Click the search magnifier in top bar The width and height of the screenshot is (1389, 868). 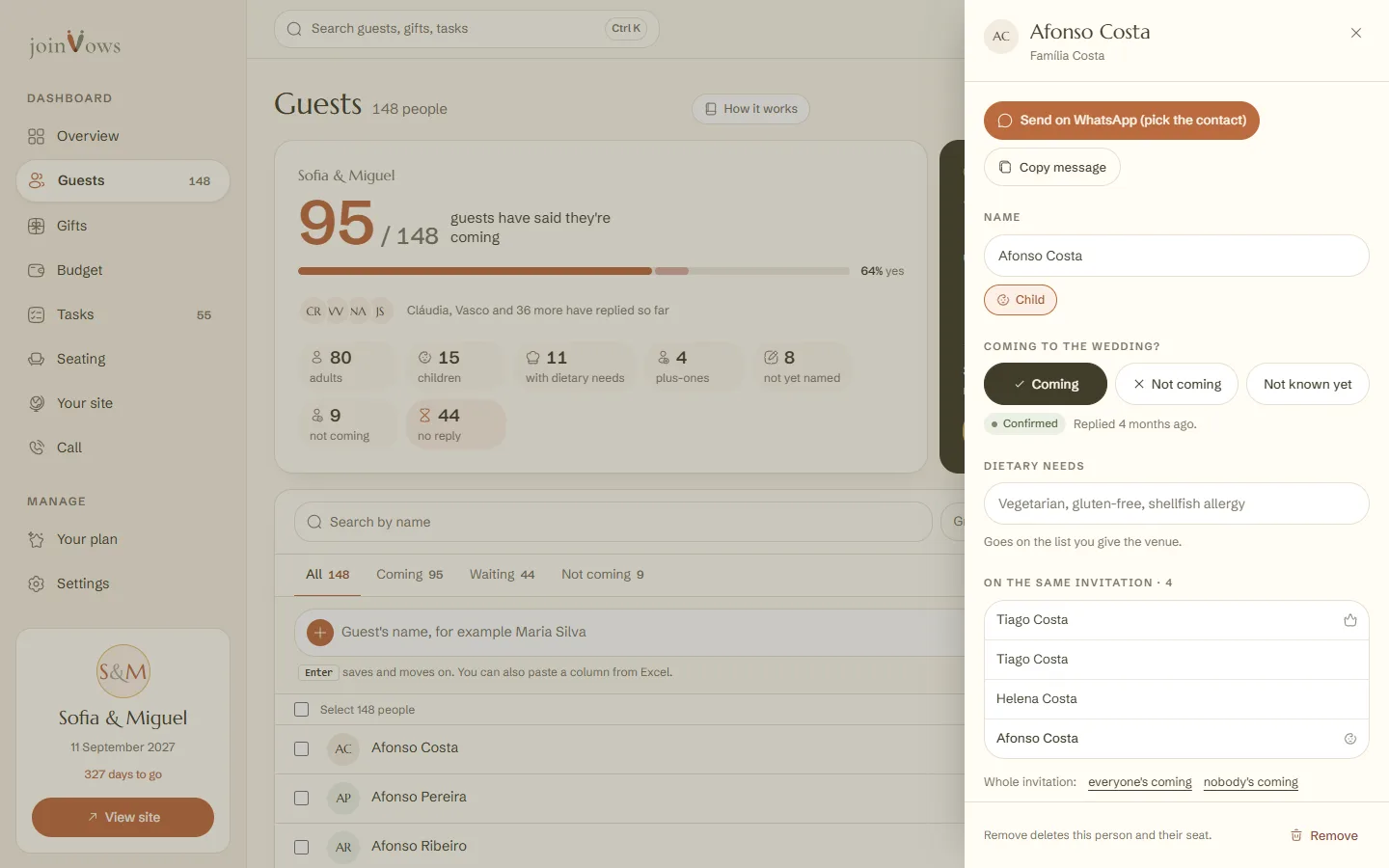(x=294, y=29)
